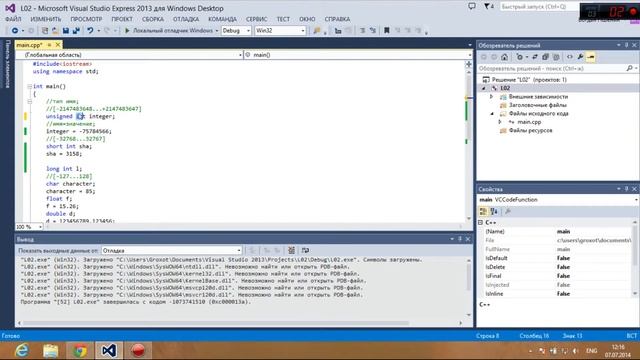Open File Explorer from the taskbar
The width and height of the screenshot is (640, 360).
51,351
